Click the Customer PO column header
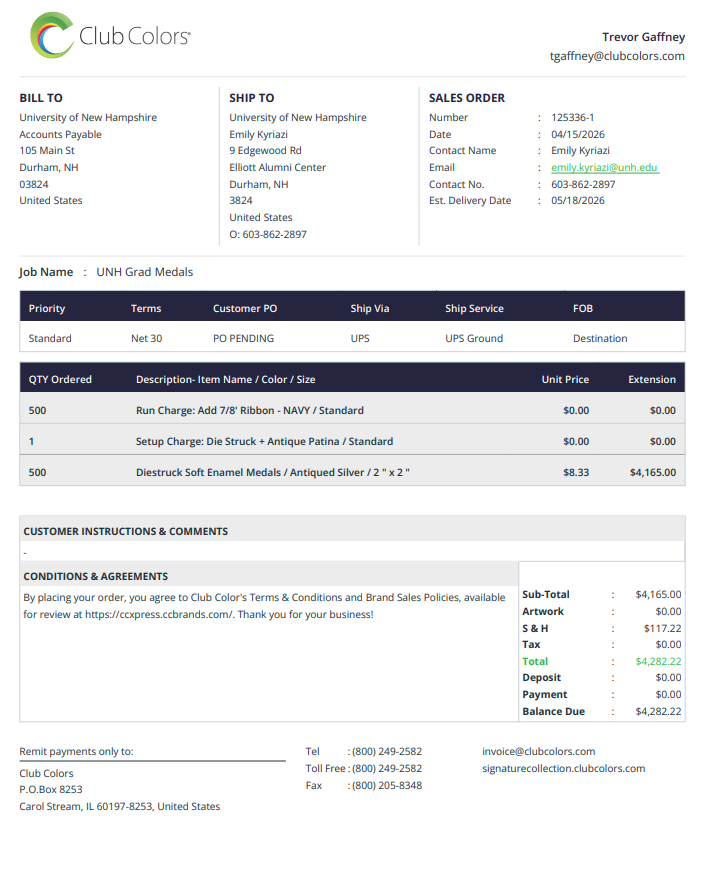The image size is (704, 885). tap(245, 308)
